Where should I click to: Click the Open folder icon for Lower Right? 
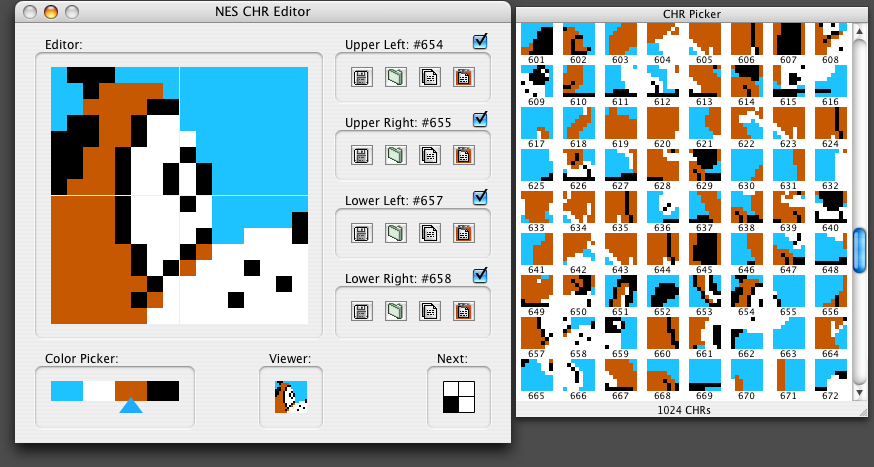coord(396,312)
